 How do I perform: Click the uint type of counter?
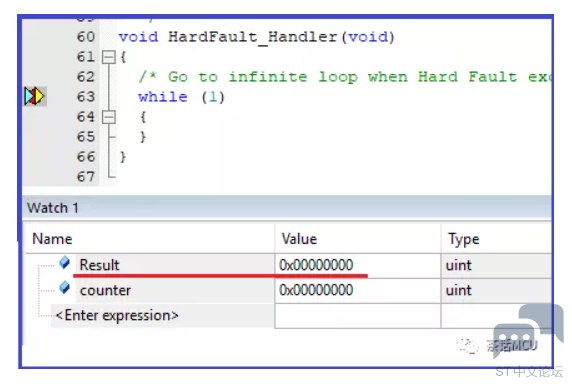(x=459, y=291)
